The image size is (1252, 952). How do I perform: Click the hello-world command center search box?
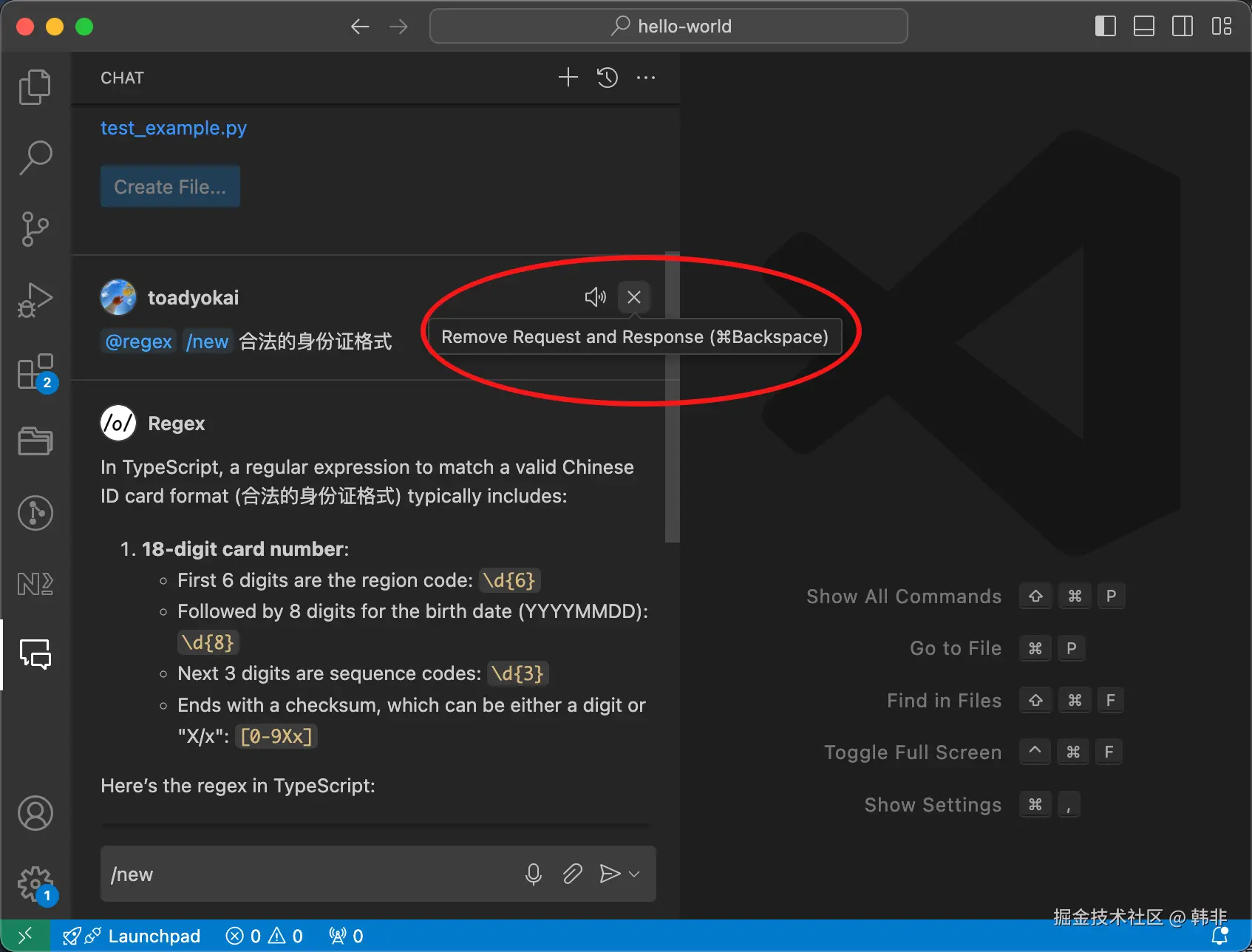(x=668, y=27)
